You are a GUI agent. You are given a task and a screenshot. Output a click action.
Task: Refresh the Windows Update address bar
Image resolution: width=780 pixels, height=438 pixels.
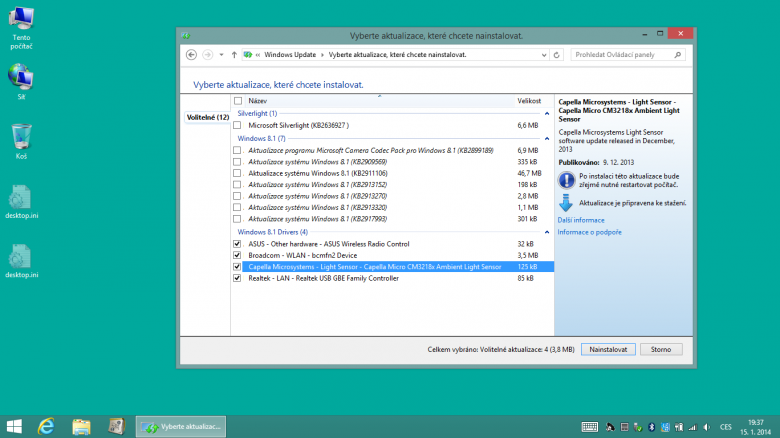point(557,55)
